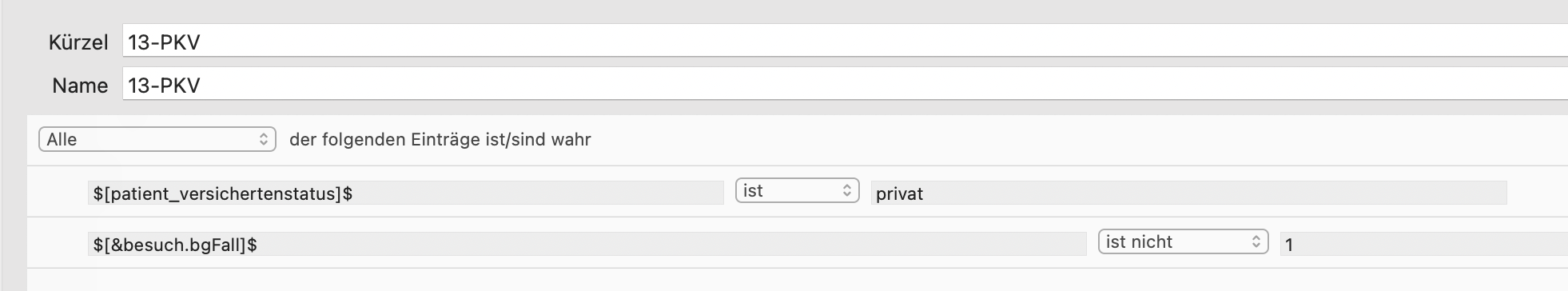Open the 'ist nicht' operator dropdown
1568x291 pixels.
point(1183,241)
